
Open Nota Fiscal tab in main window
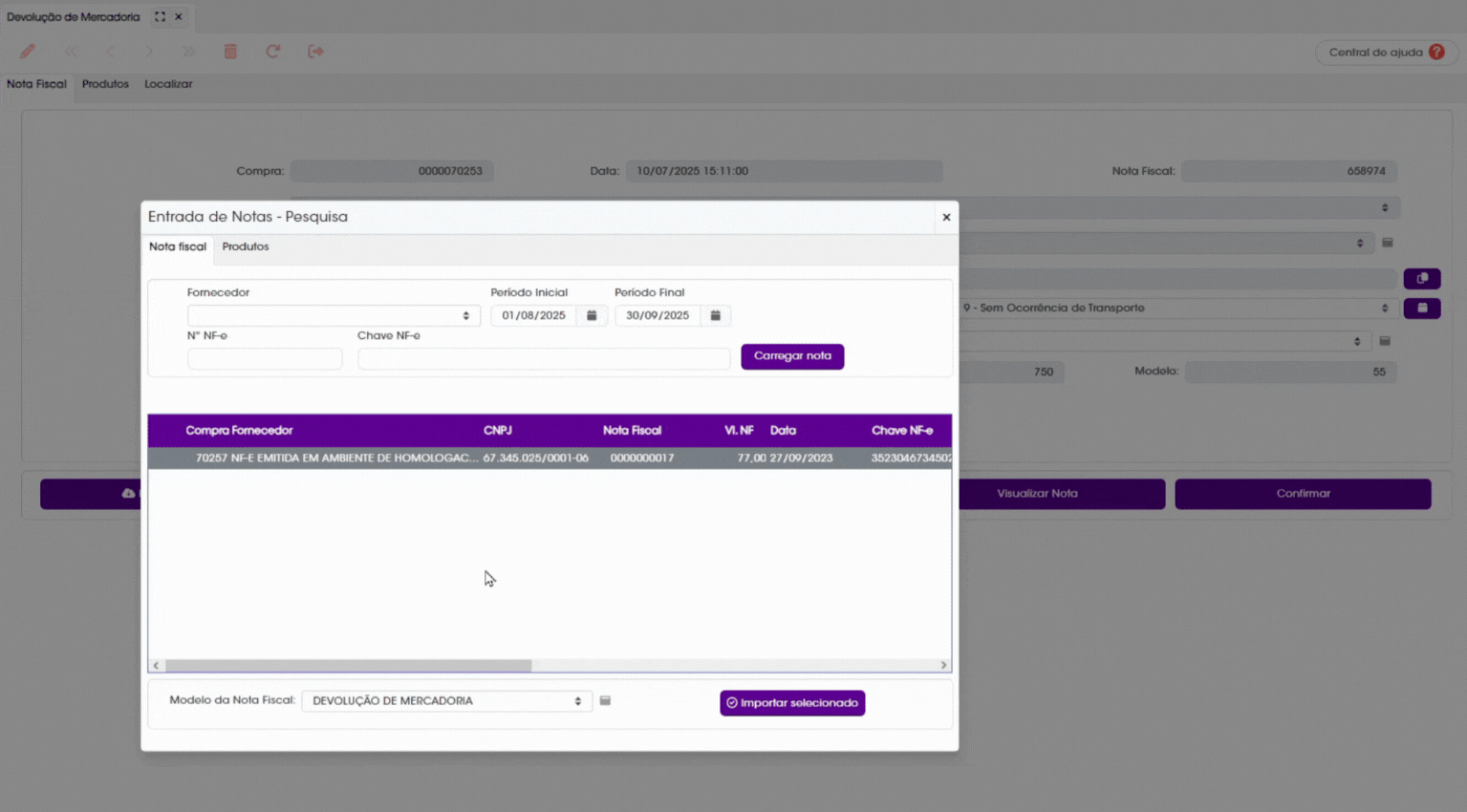36,84
